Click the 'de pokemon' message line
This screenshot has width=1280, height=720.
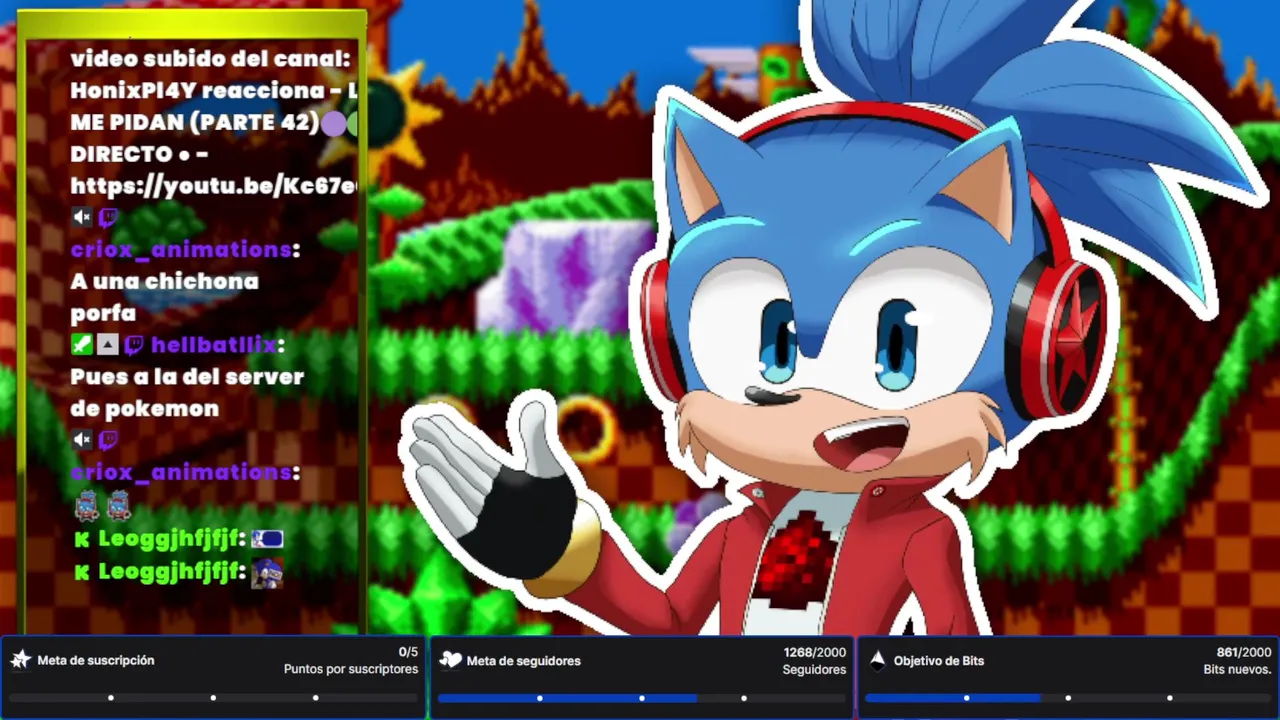click(x=144, y=408)
